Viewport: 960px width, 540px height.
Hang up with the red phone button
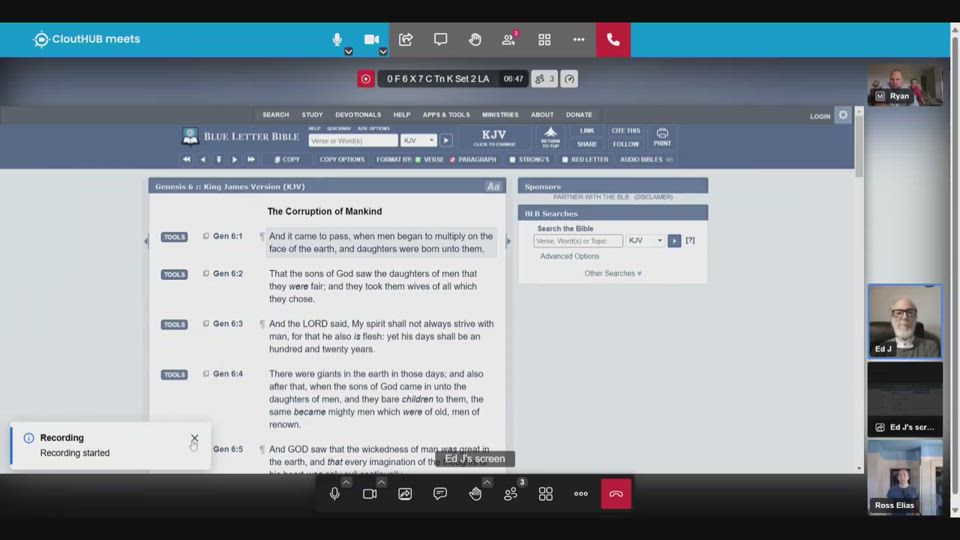tap(613, 40)
